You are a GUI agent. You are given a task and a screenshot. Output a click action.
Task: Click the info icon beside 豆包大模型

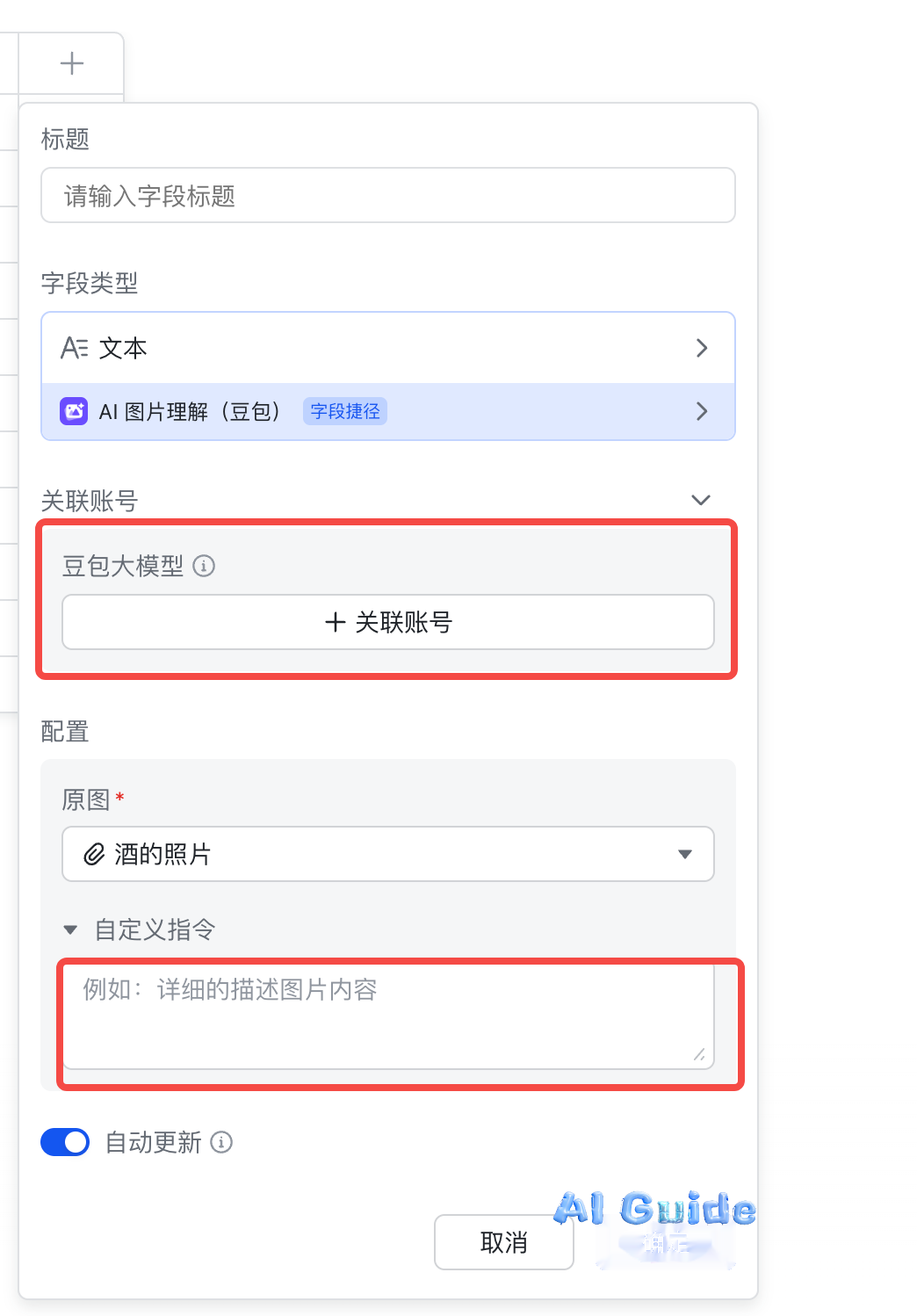204,566
